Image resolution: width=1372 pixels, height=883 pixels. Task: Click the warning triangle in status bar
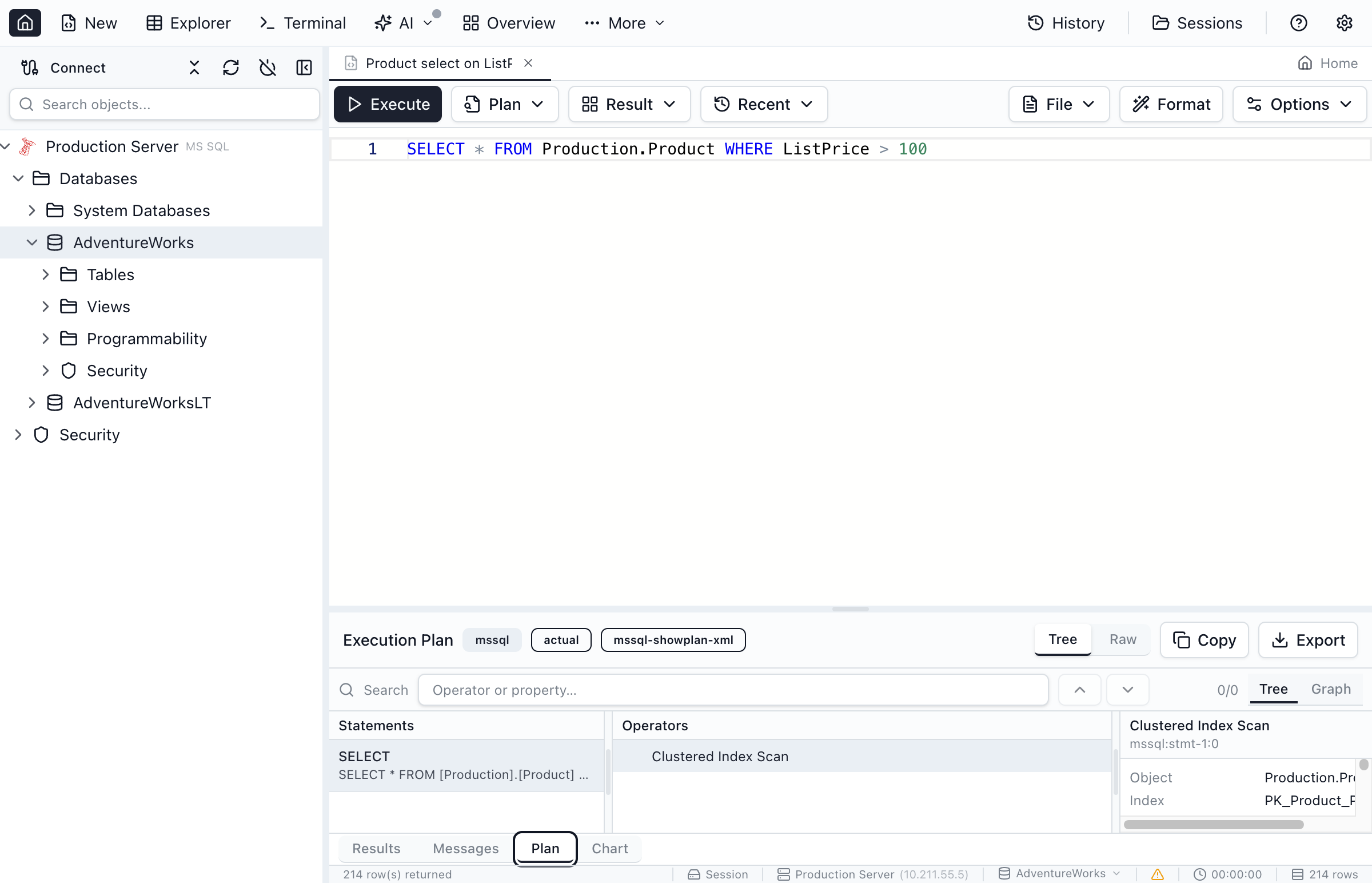pos(1157,874)
